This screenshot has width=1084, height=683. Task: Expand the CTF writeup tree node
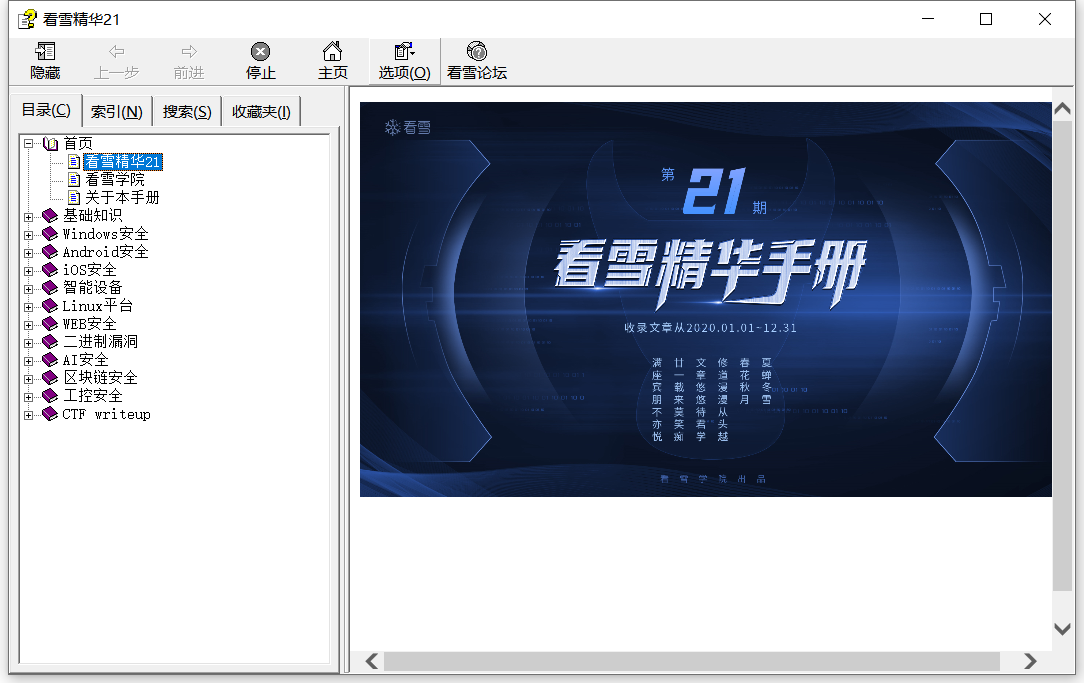tap(28, 415)
